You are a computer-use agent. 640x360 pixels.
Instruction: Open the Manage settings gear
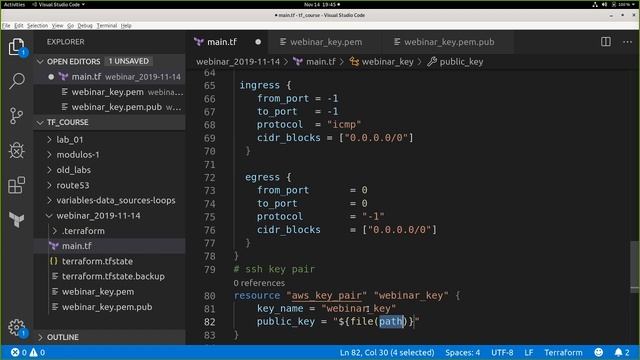point(16,327)
